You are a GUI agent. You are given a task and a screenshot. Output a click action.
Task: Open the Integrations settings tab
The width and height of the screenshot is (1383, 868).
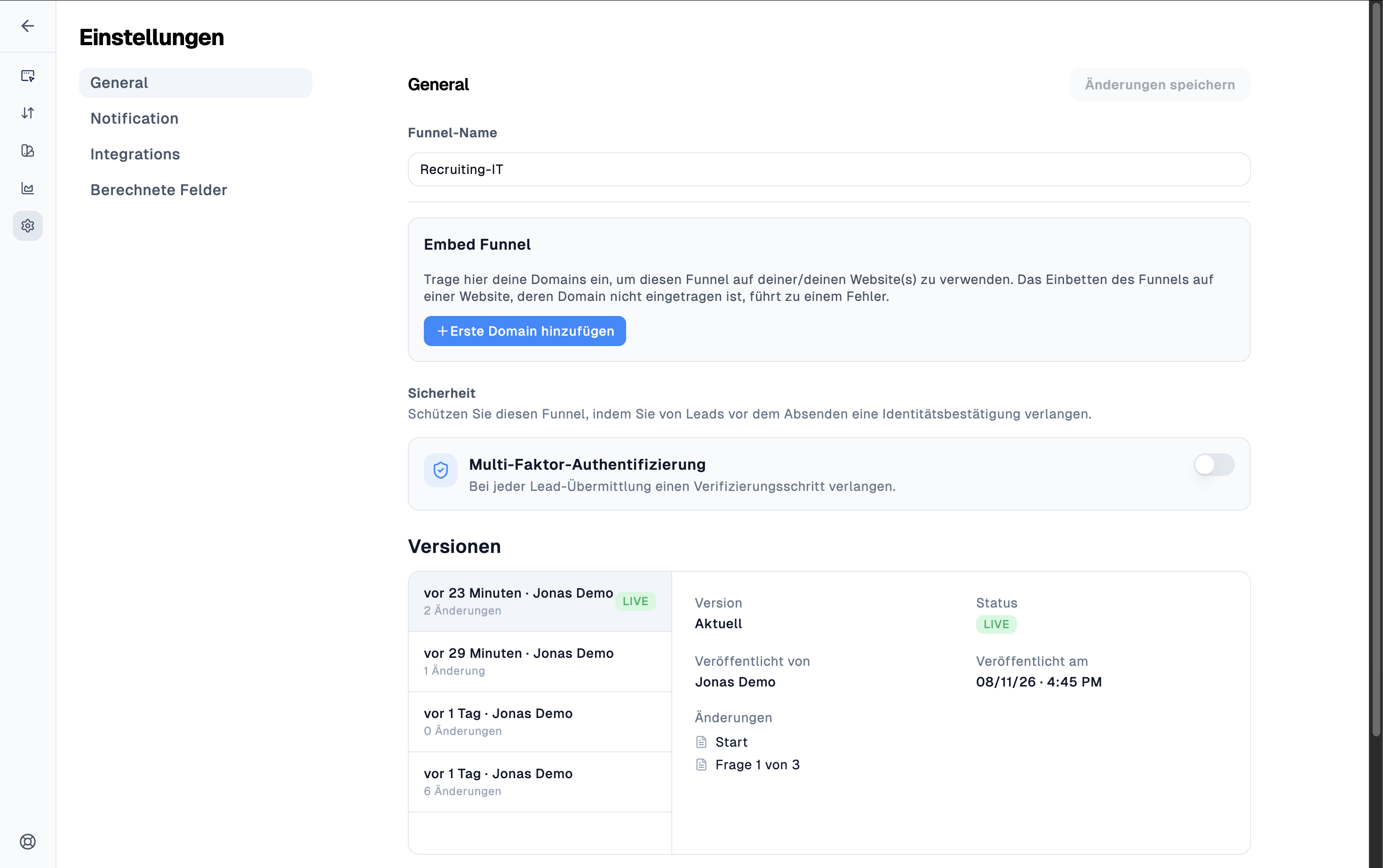click(x=195, y=154)
